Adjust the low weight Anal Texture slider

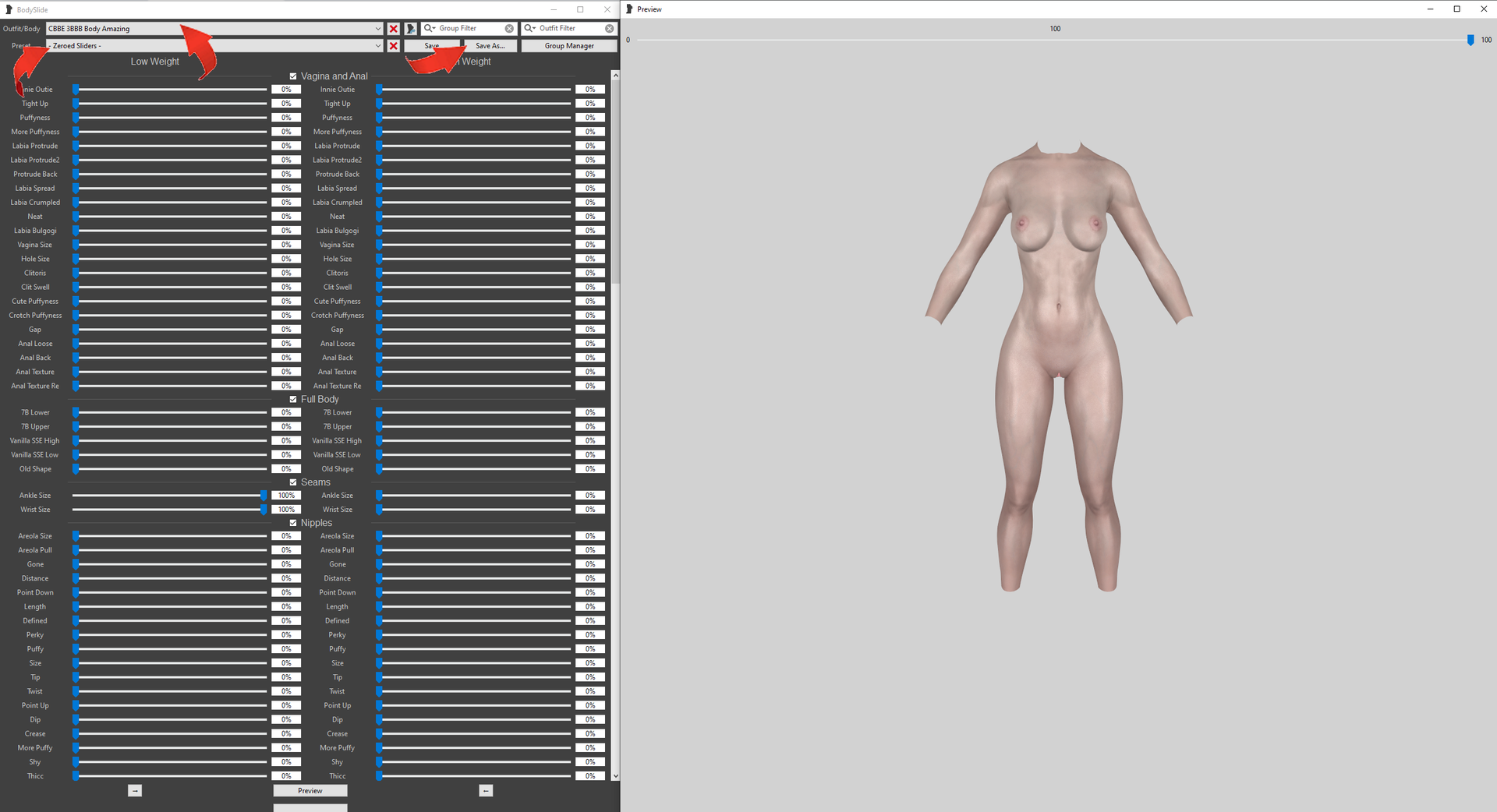170,372
